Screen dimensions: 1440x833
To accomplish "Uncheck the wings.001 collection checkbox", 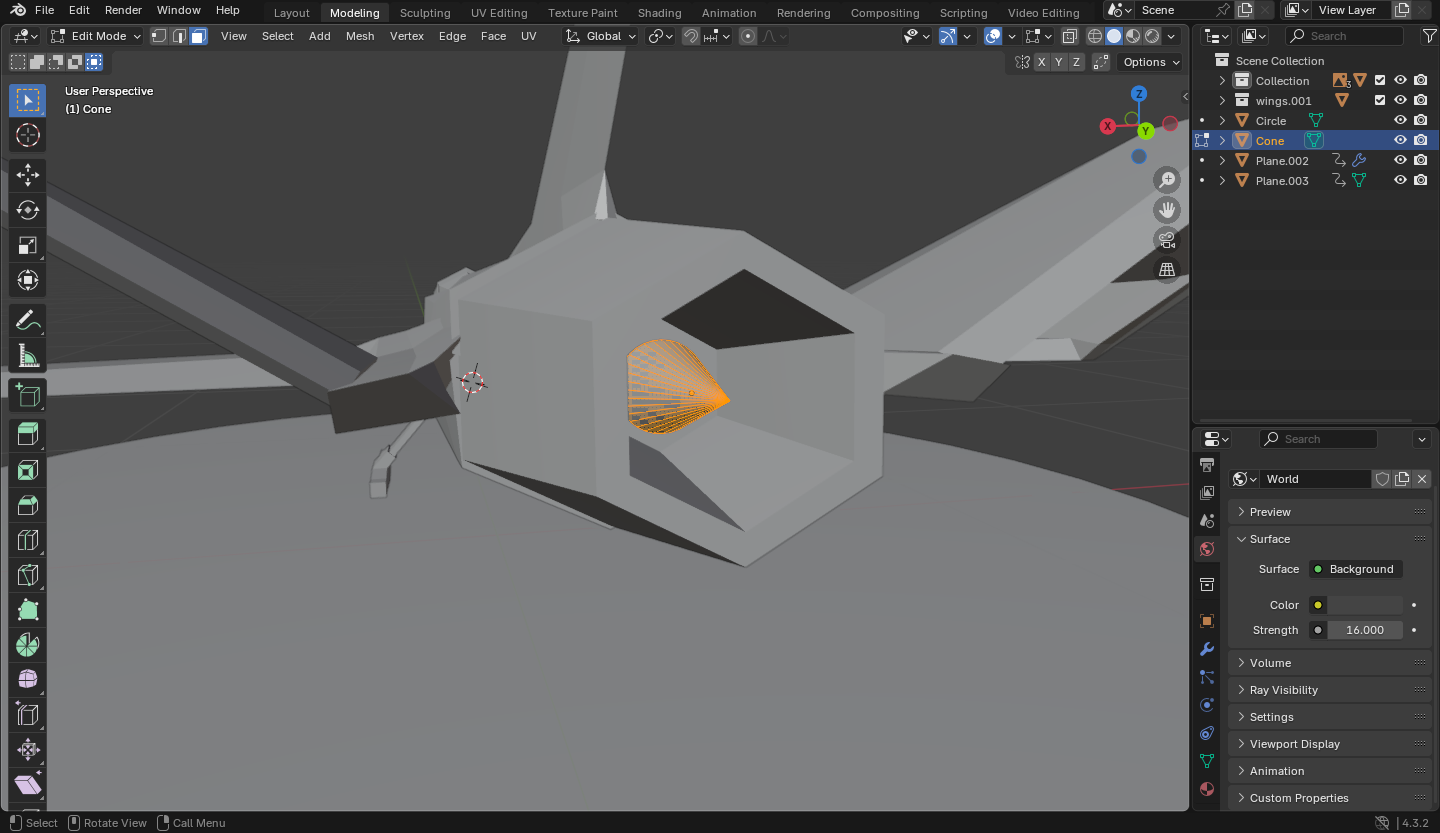I will click(1380, 100).
